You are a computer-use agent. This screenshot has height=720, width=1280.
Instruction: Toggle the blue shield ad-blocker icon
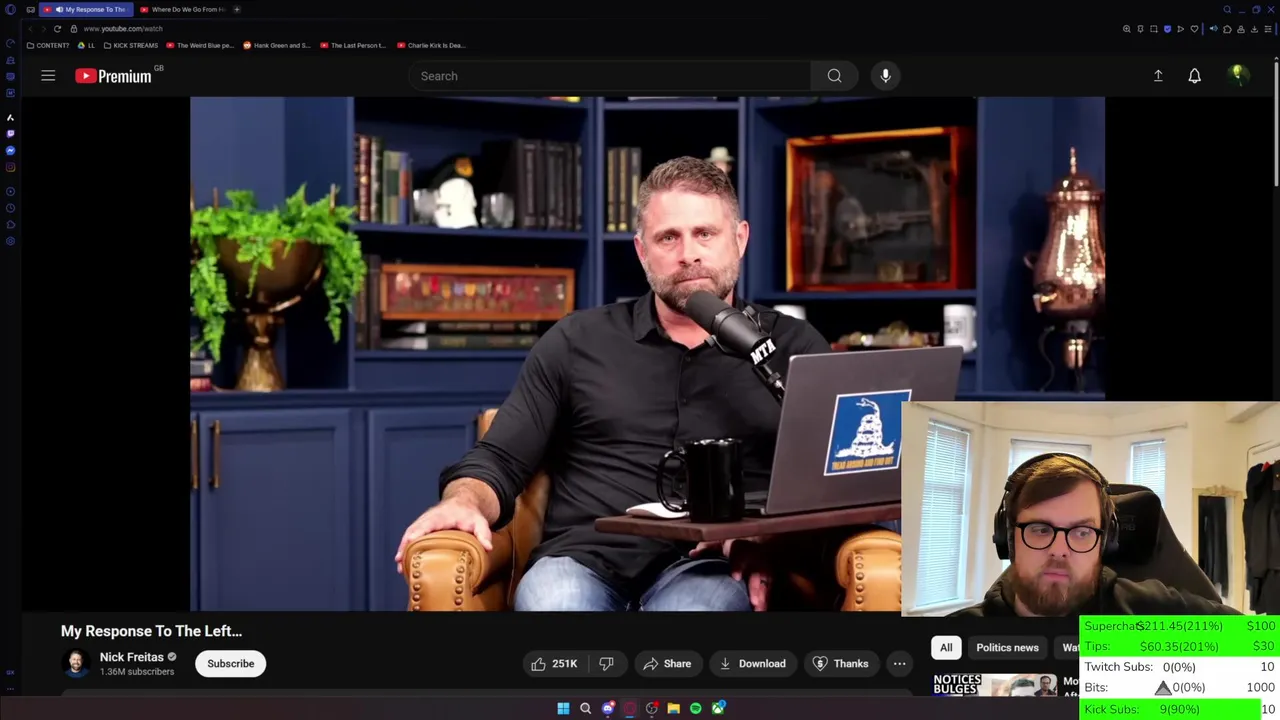[x=1167, y=29]
